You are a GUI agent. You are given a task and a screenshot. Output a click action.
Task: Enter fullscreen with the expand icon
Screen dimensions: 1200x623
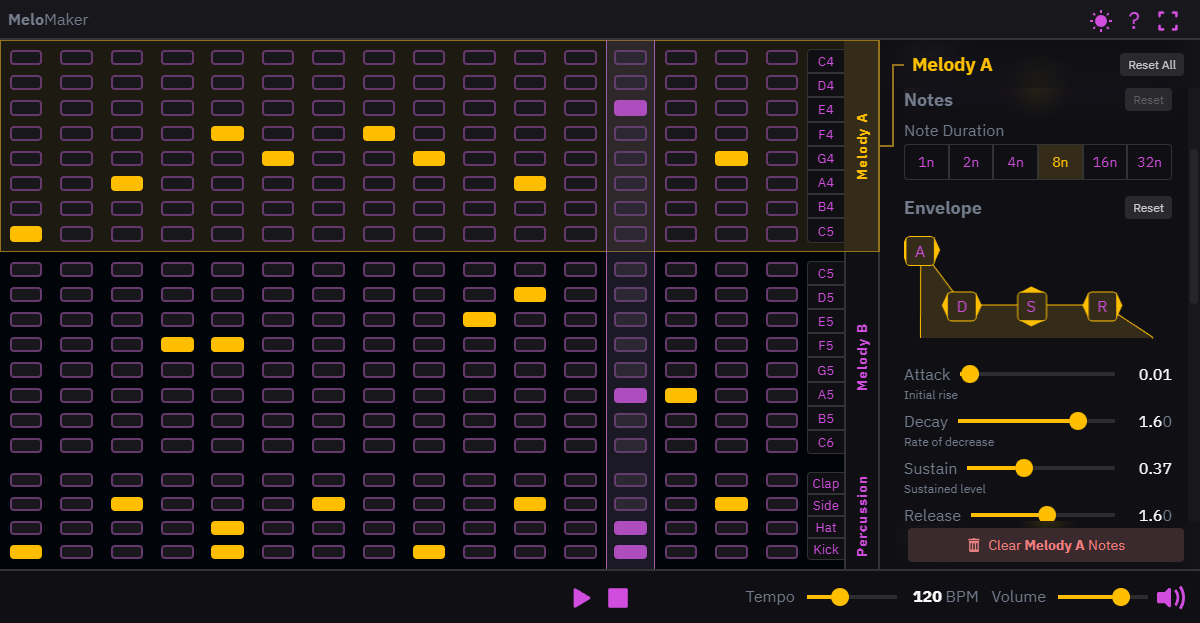[1168, 20]
